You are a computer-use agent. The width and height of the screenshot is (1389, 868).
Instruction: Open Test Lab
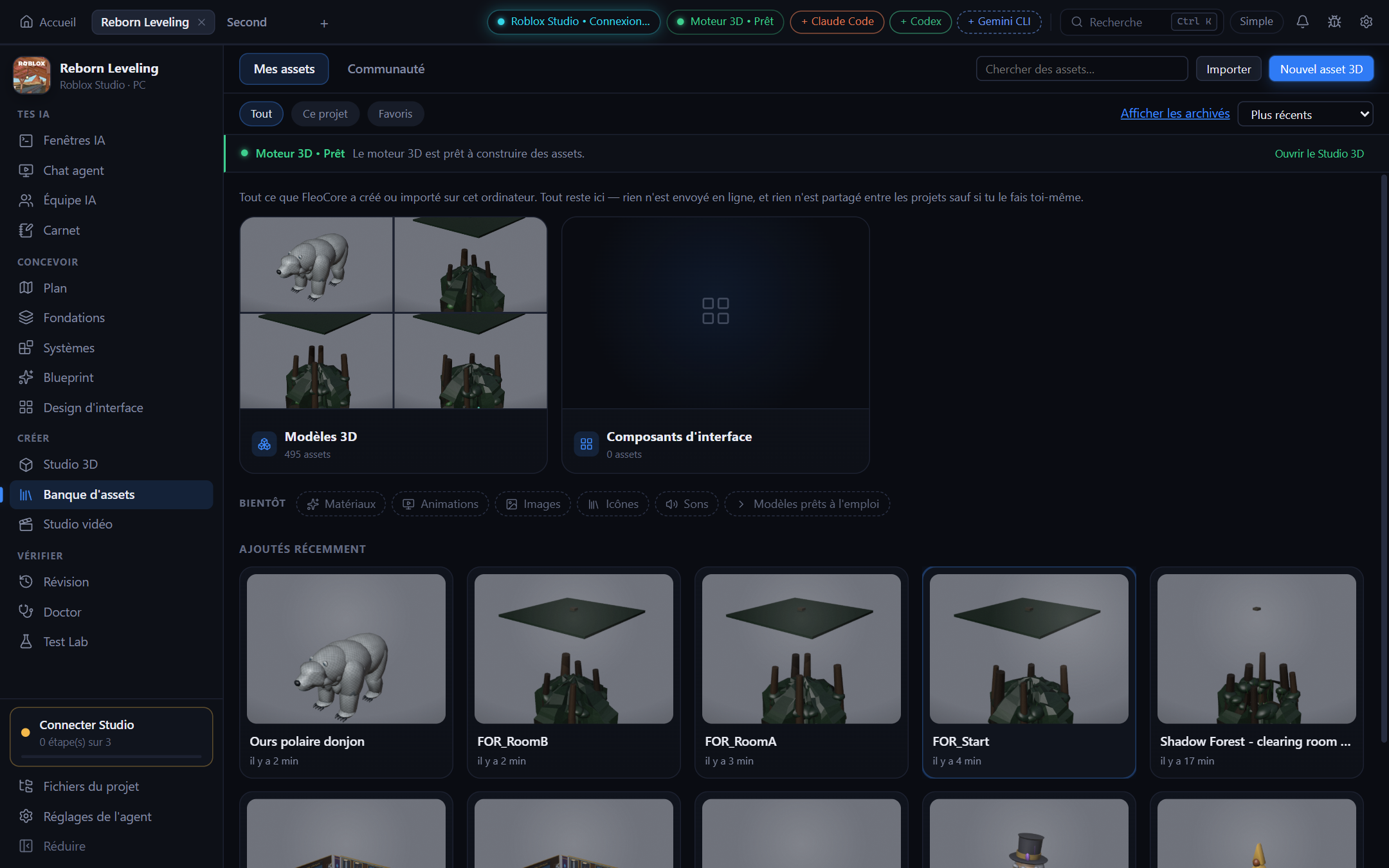click(111, 642)
